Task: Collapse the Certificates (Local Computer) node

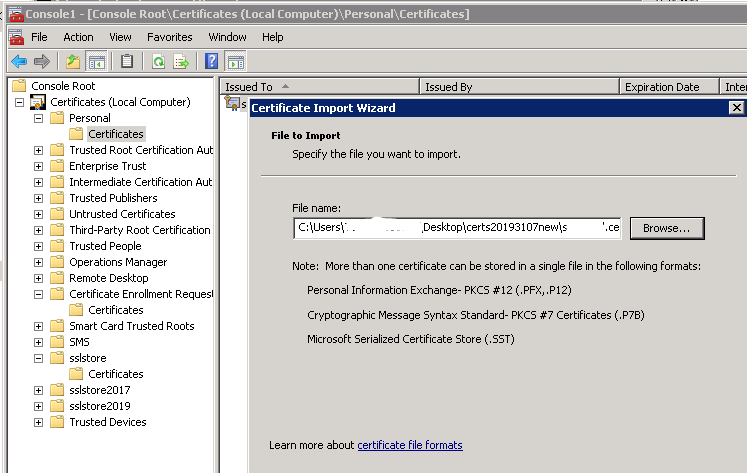Action: (20, 102)
